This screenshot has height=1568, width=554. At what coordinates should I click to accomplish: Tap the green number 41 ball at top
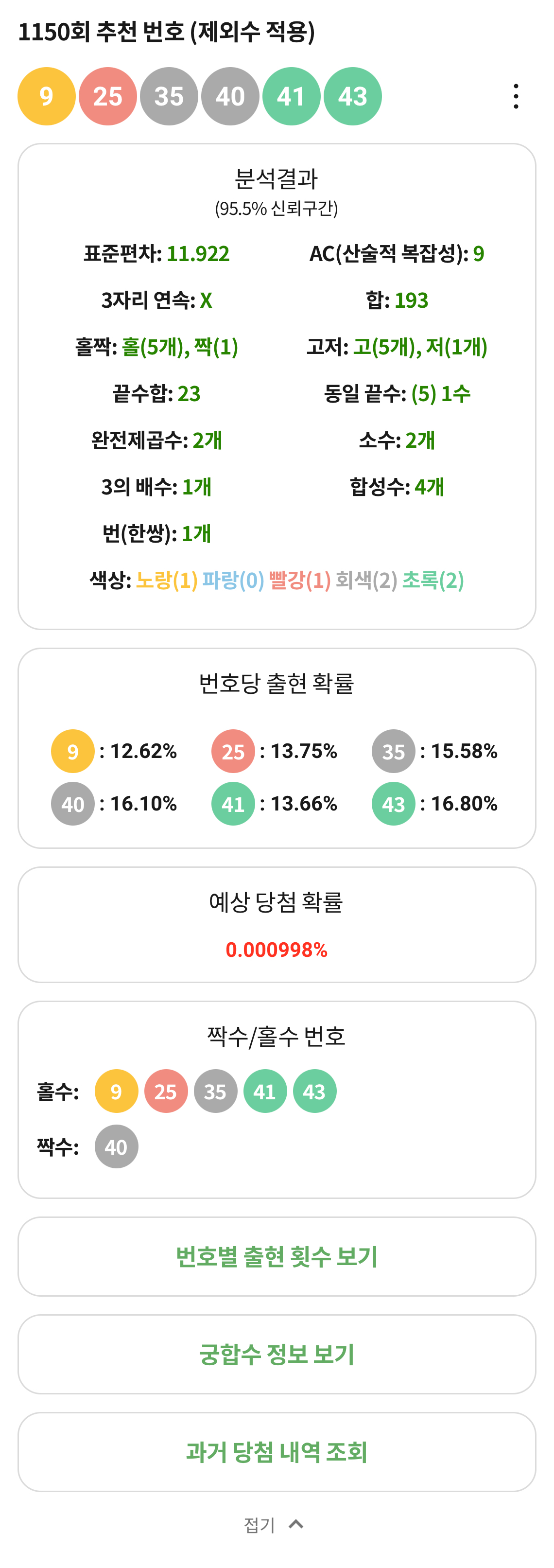pos(291,96)
